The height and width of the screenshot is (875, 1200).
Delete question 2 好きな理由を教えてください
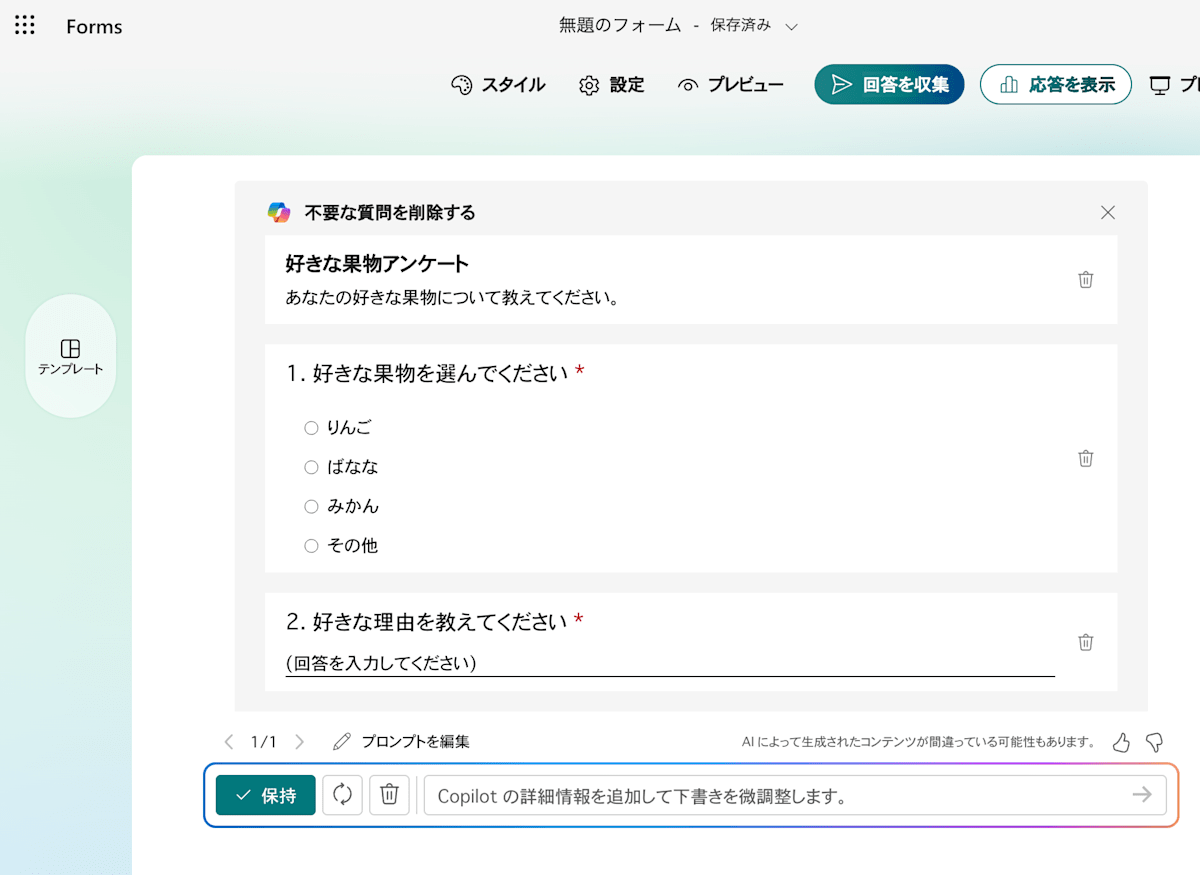coord(1085,642)
